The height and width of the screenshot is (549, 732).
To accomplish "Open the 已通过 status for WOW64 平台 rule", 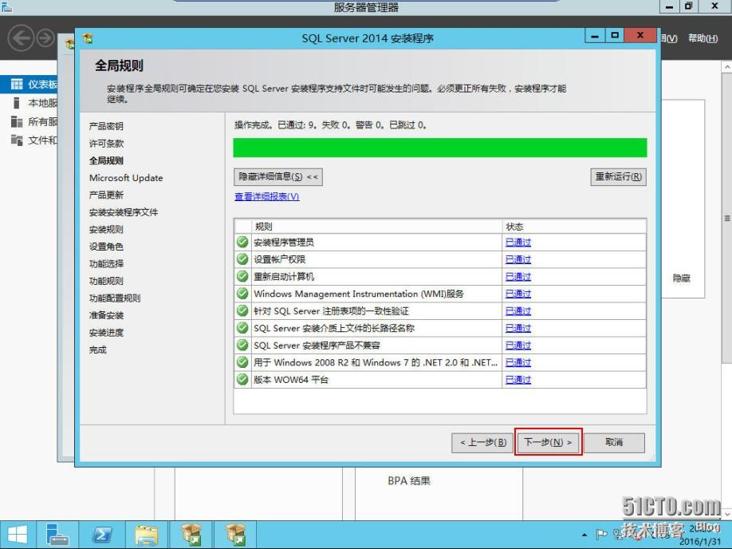I will tap(518, 380).
